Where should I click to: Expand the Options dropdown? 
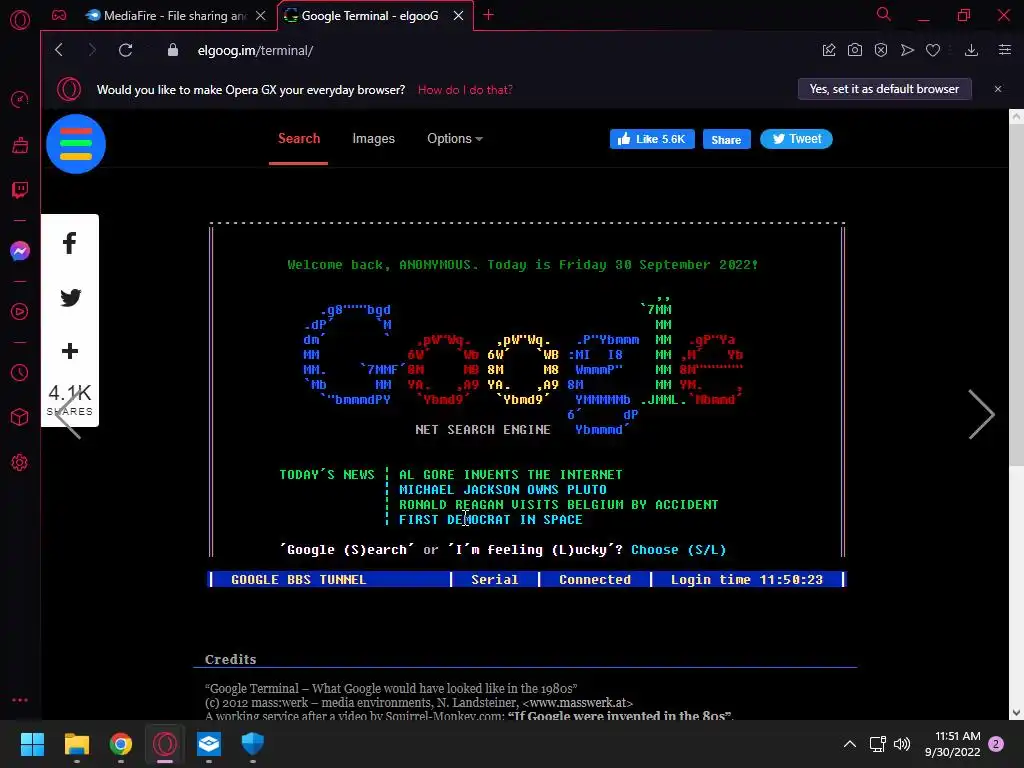[455, 138]
